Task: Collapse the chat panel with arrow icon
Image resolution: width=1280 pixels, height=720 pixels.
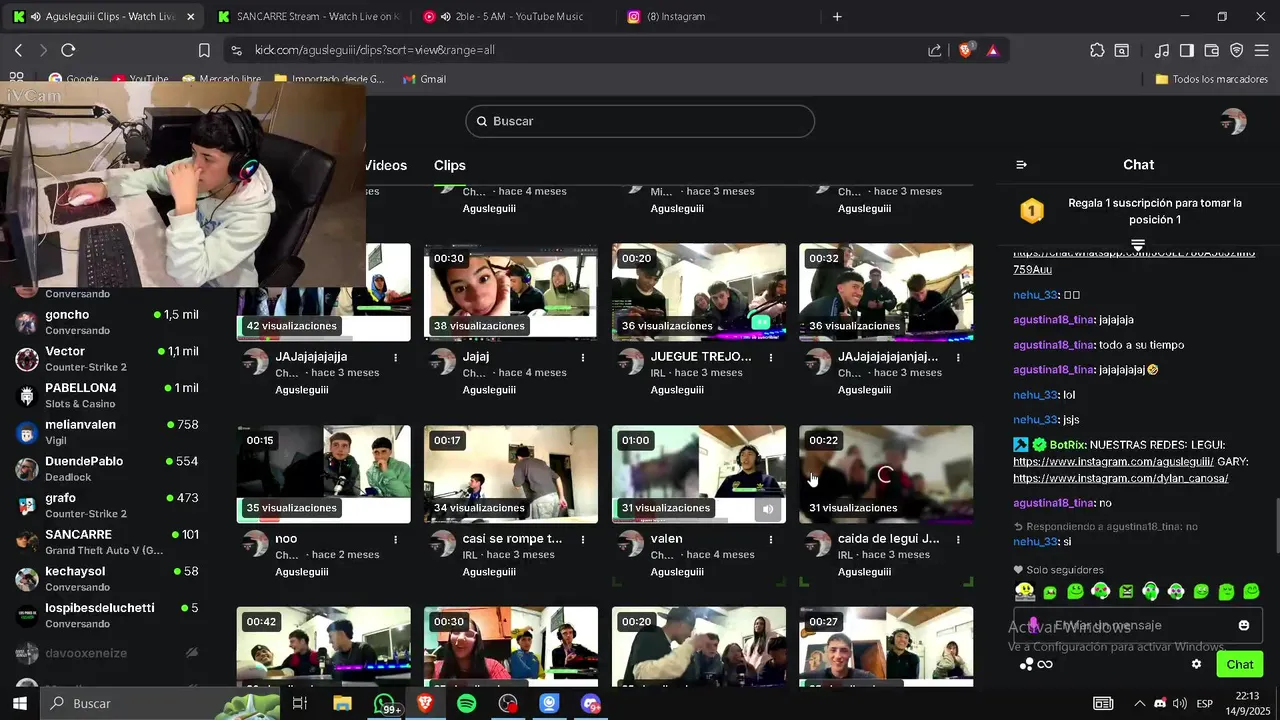Action: (x=1021, y=165)
